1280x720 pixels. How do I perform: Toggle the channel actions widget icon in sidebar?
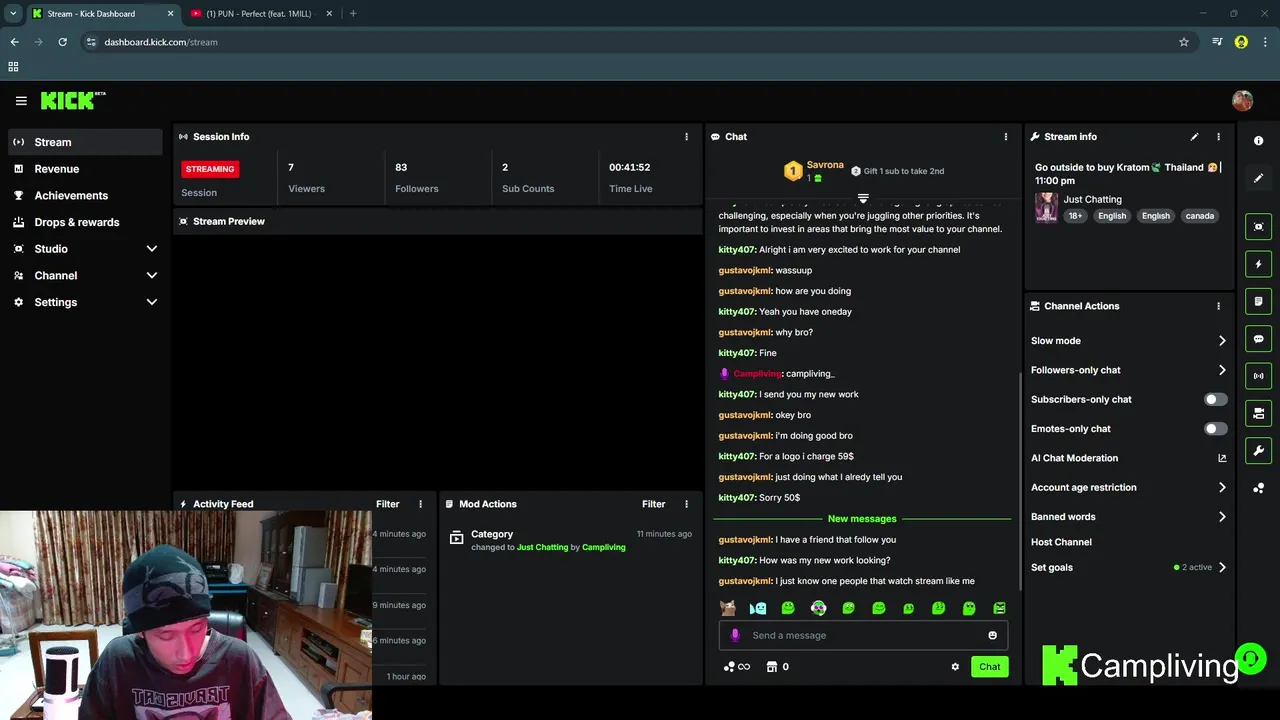click(x=1259, y=413)
